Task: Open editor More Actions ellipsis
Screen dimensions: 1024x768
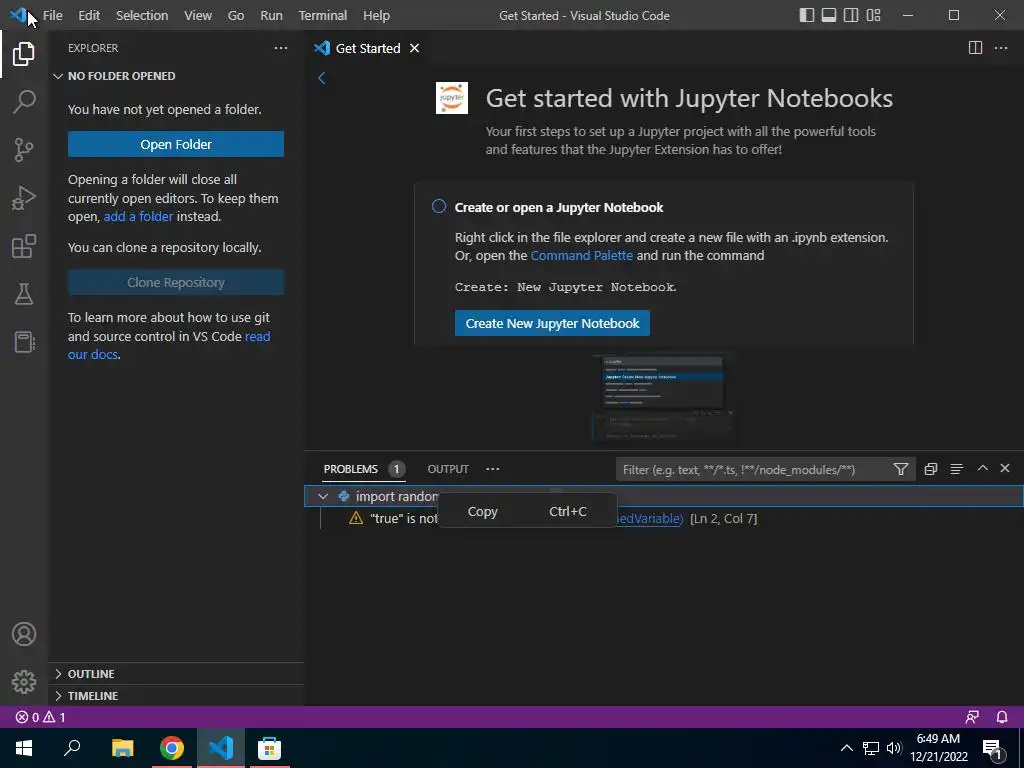Action: 1000,48
